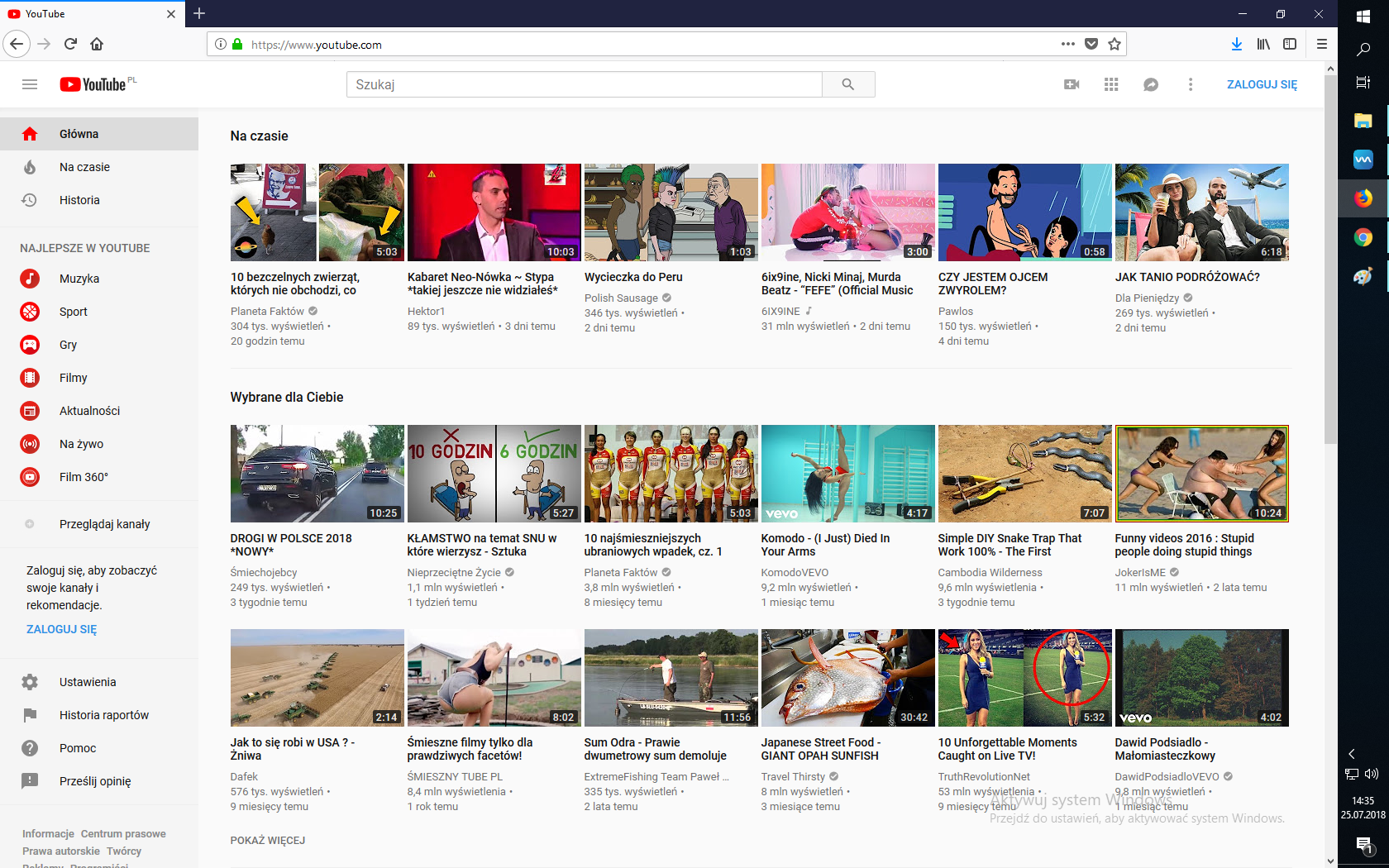
Task: Open Pomoc help
Action: pos(99,748)
